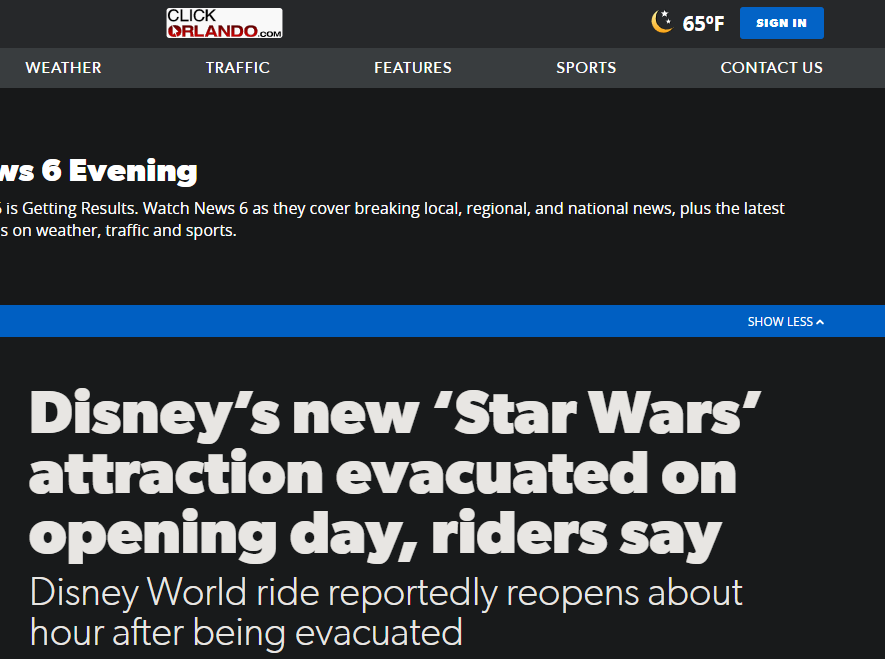Click 'on weather, traffic and sports' text line

click(118, 231)
